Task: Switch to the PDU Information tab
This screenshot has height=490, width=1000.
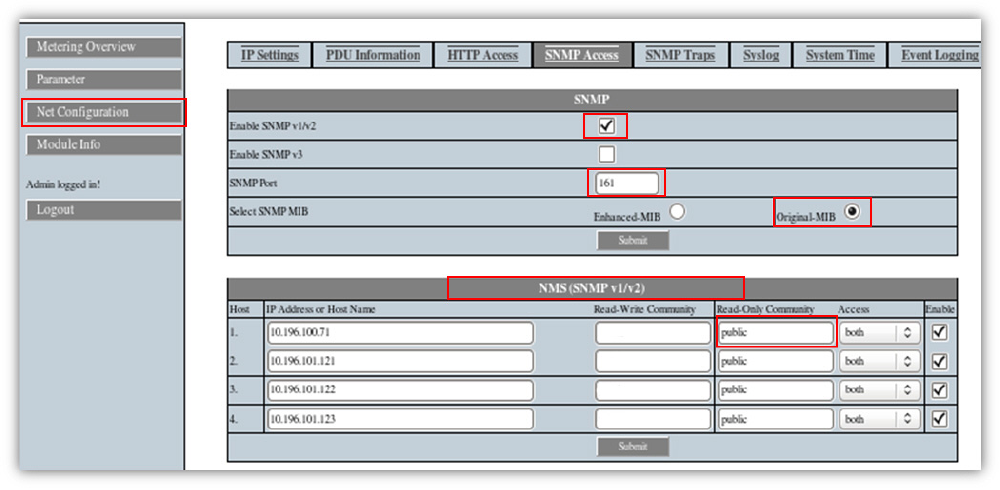Action: 372,56
